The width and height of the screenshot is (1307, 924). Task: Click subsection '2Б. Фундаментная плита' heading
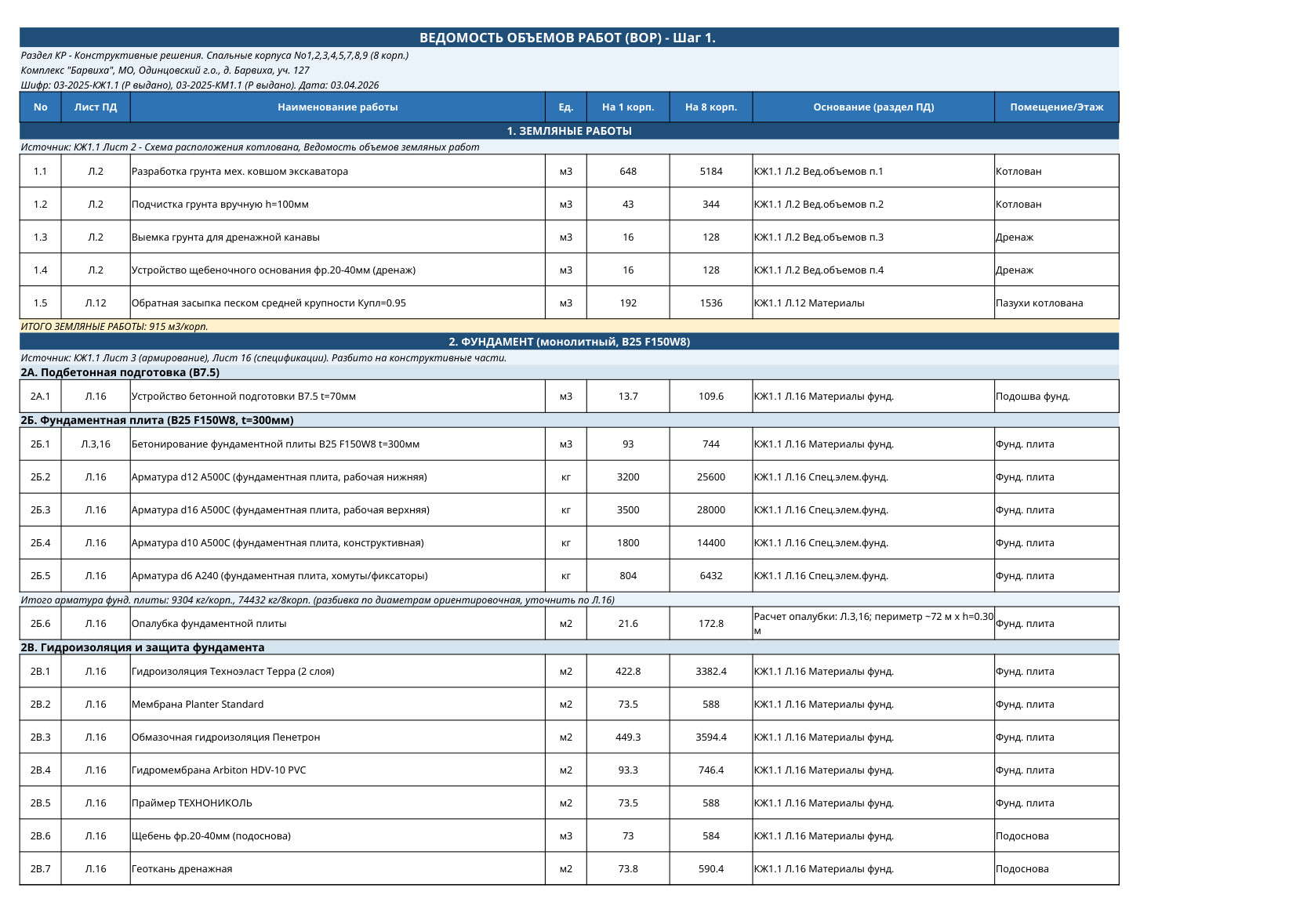tap(568, 420)
